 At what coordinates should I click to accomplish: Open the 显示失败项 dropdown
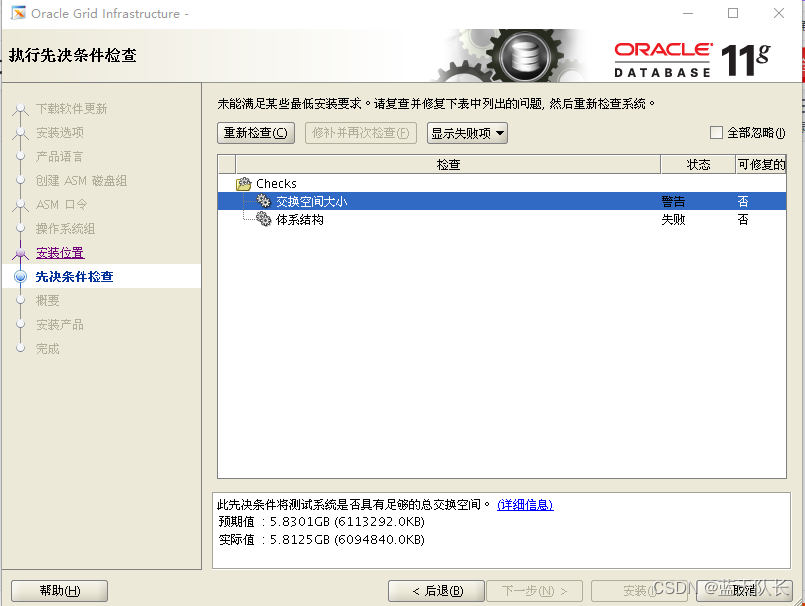[x=467, y=133]
